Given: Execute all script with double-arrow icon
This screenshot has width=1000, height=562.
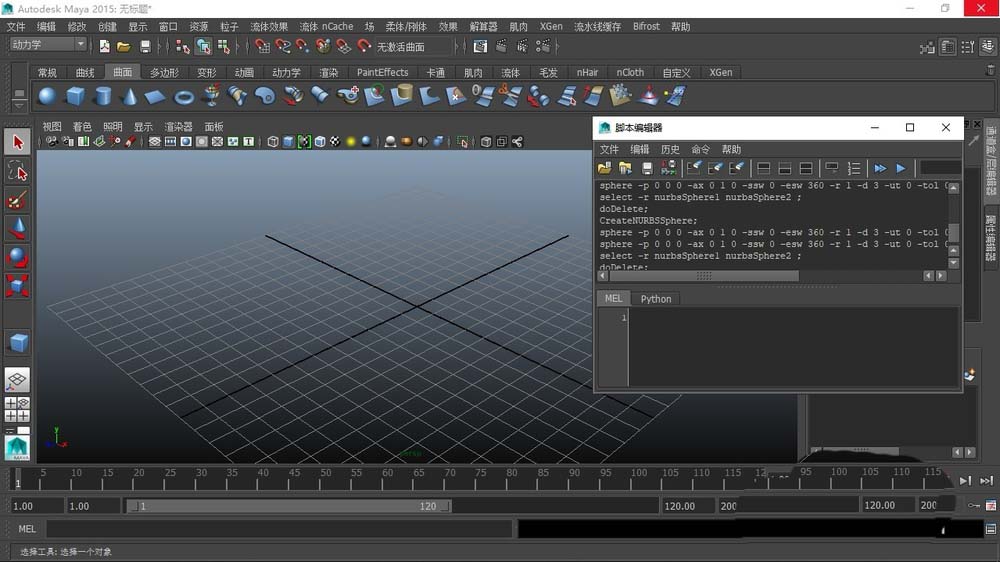Looking at the screenshot, I should tap(880, 168).
